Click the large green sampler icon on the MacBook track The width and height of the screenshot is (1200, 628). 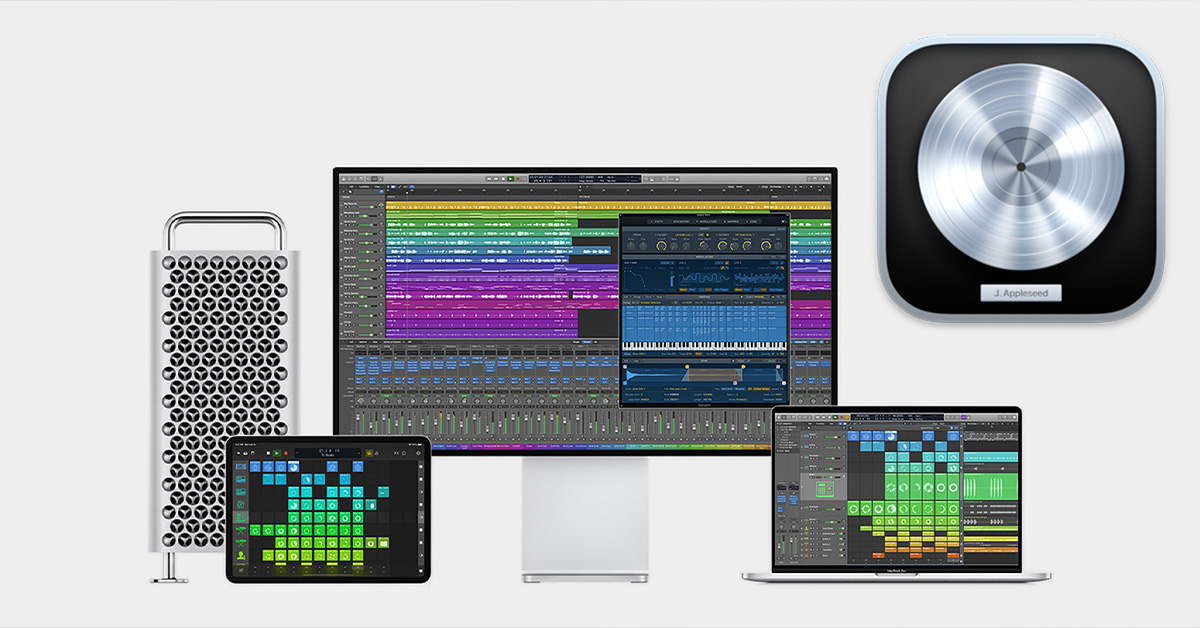pyautogui.click(x=825, y=489)
